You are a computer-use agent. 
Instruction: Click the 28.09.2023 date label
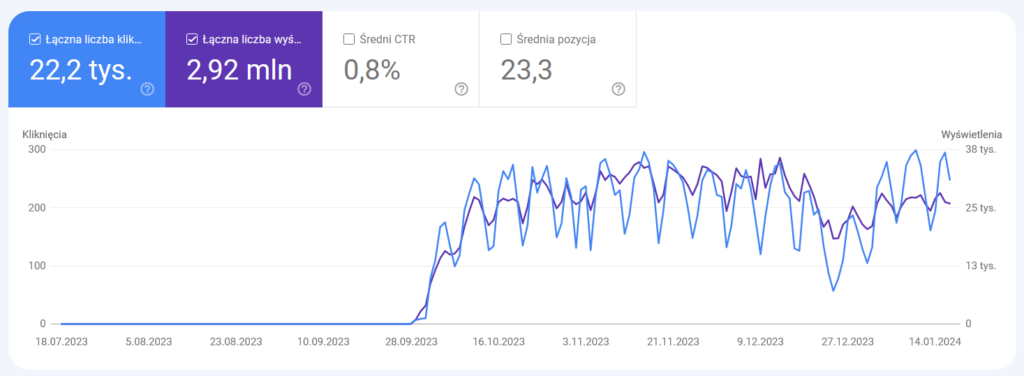tap(412, 341)
